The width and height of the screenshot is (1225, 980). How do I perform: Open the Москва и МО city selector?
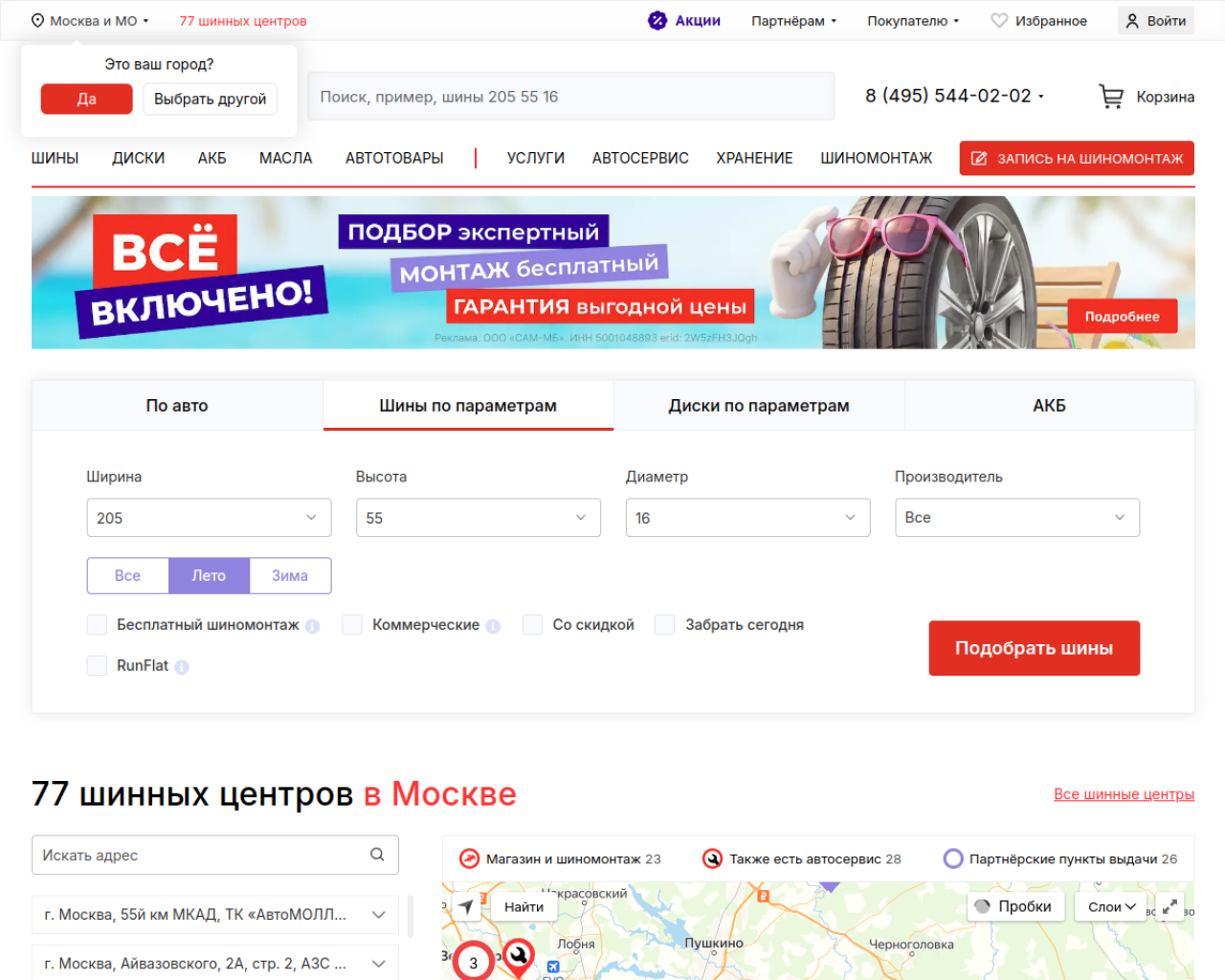(x=91, y=21)
